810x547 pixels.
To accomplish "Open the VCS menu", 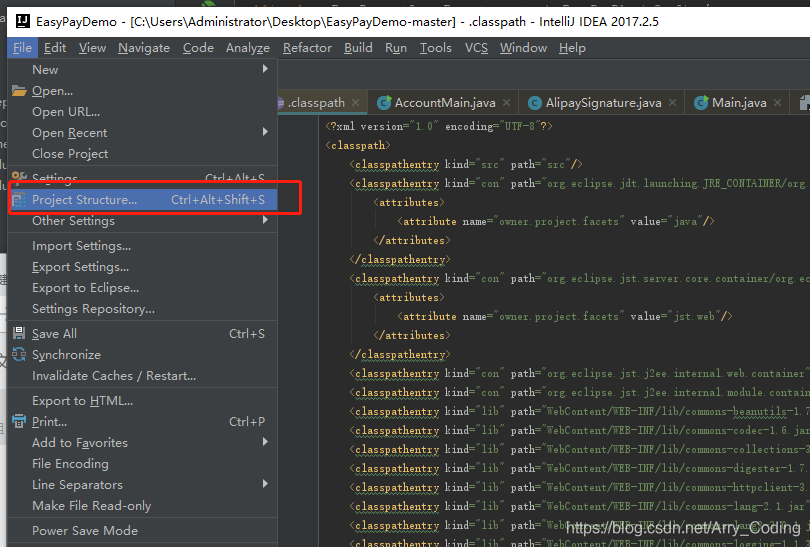I will (476, 48).
